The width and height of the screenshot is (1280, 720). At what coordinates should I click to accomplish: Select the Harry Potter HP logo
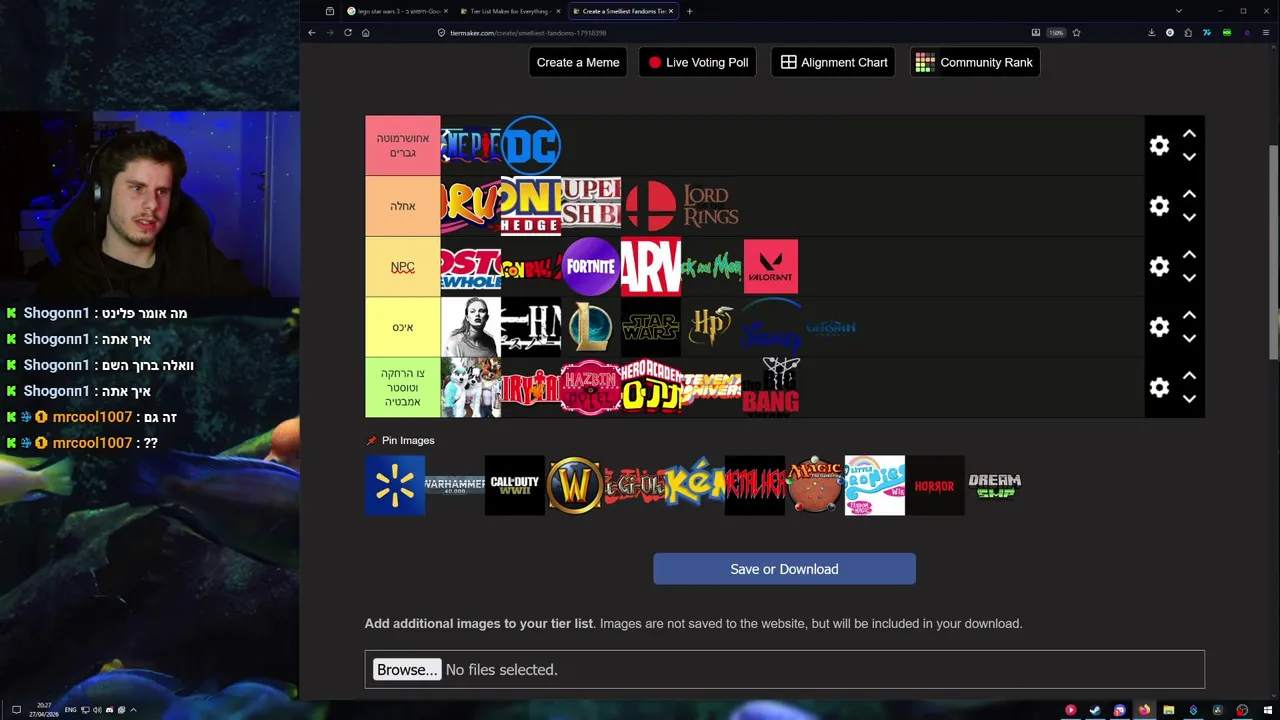(x=711, y=327)
